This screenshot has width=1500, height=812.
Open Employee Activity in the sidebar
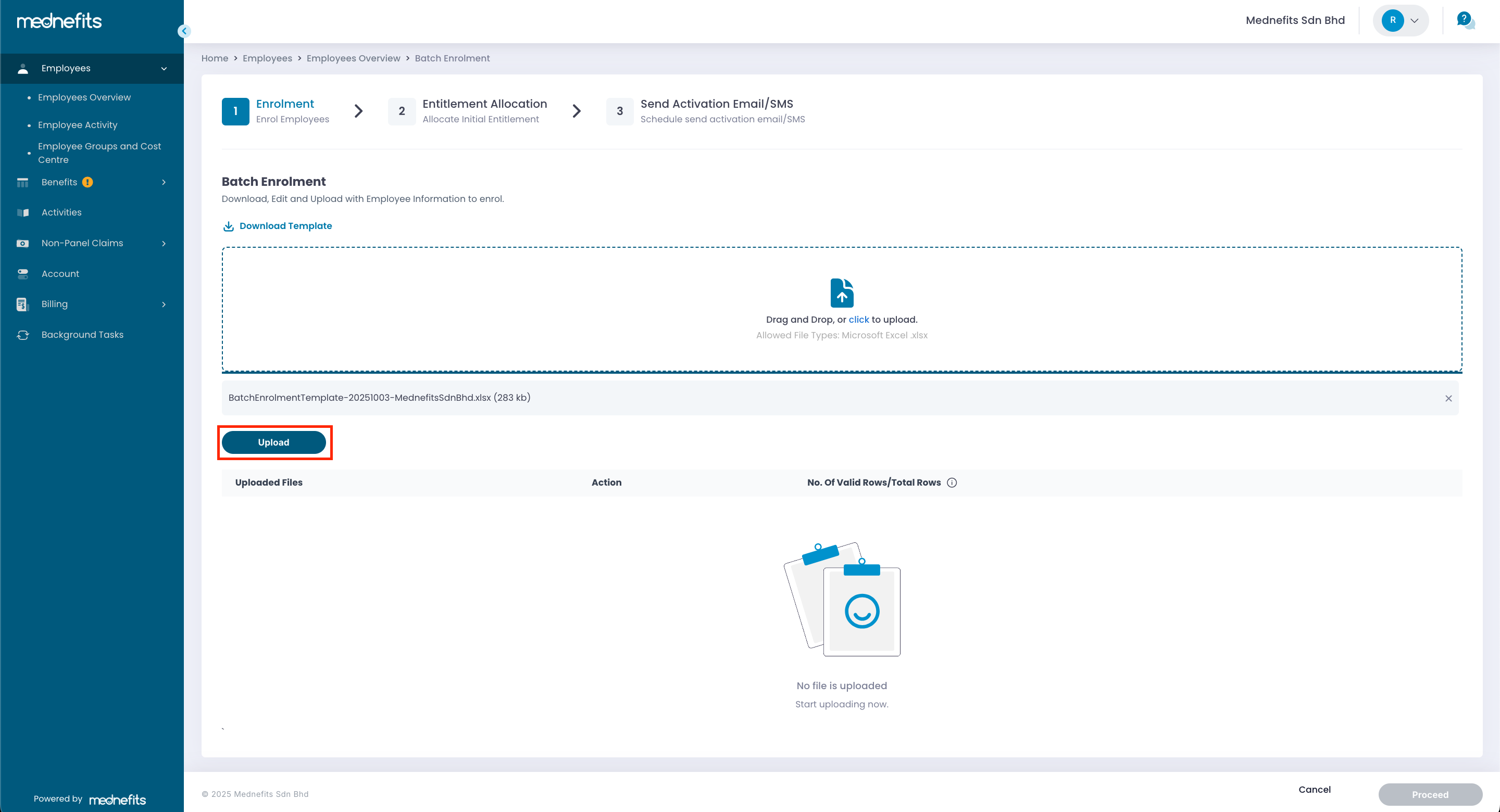pos(78,125)
